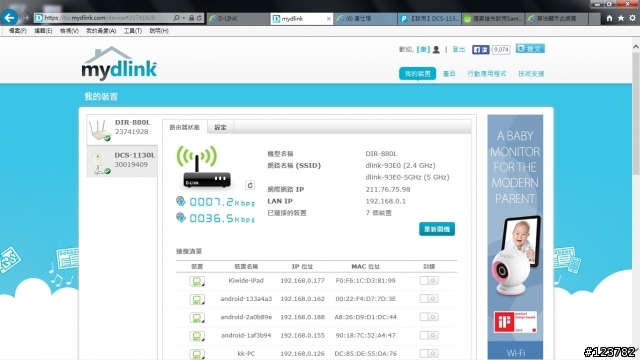This screenshot has width=640, height=360.
Task: Click the 9,074 like count
Action: [x=501, y=50]
